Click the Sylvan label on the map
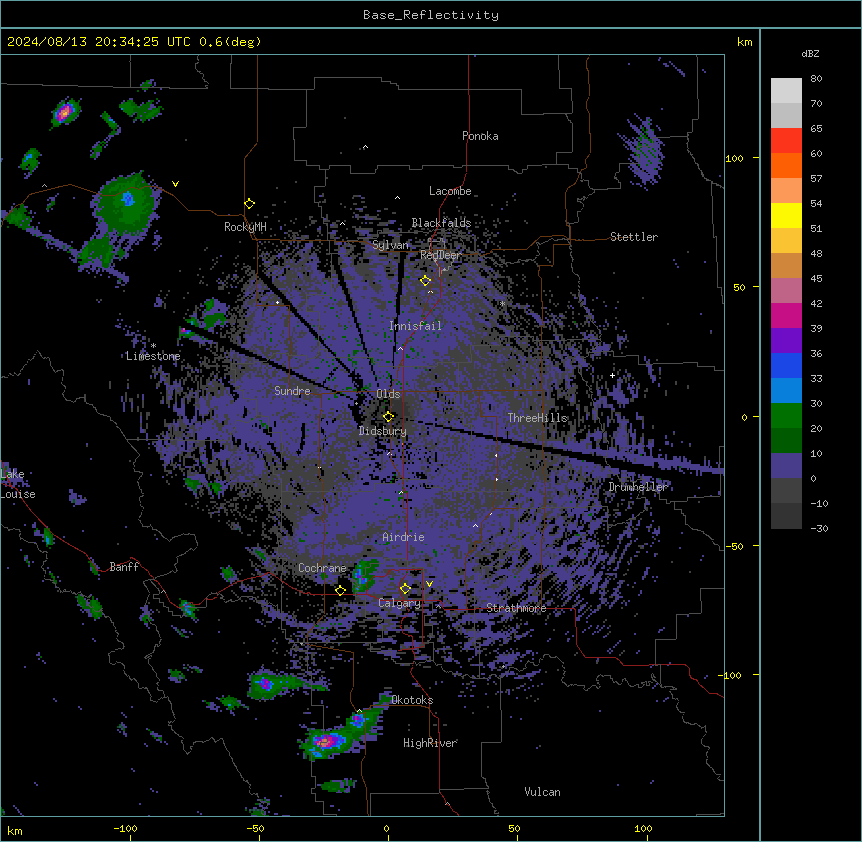This screenshot has height=842, width=862. [390, 245]
